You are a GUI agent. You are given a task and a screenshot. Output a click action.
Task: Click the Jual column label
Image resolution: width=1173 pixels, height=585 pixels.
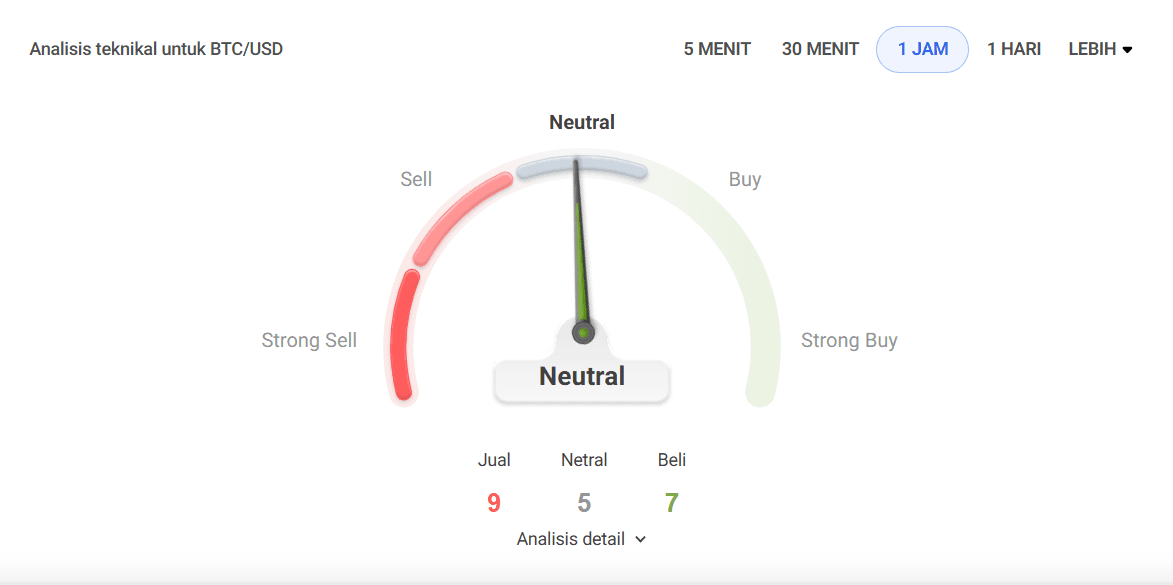pos(494,460)
